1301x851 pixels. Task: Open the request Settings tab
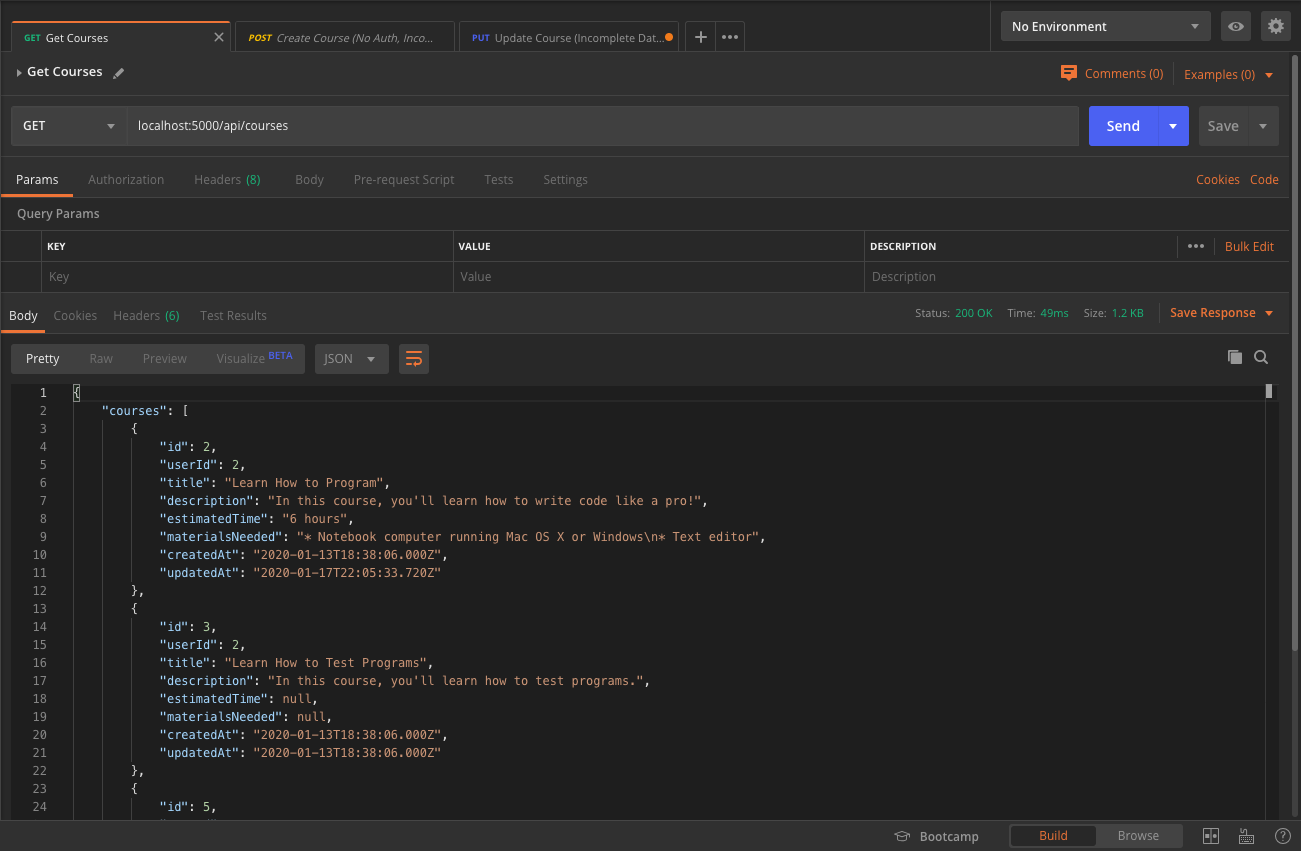565,180
